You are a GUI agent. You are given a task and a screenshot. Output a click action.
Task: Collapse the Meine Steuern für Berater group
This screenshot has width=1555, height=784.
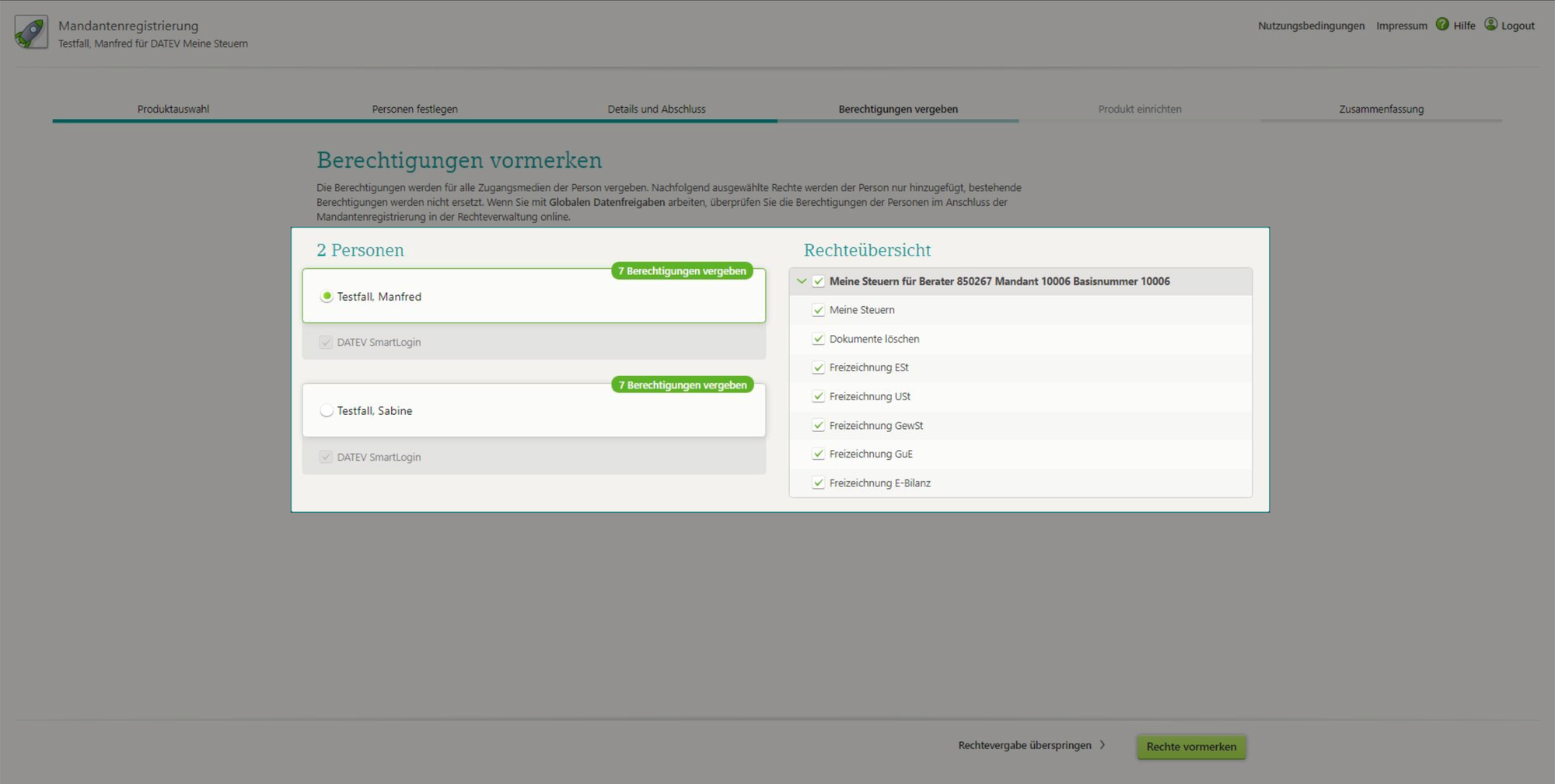(802, 282)
